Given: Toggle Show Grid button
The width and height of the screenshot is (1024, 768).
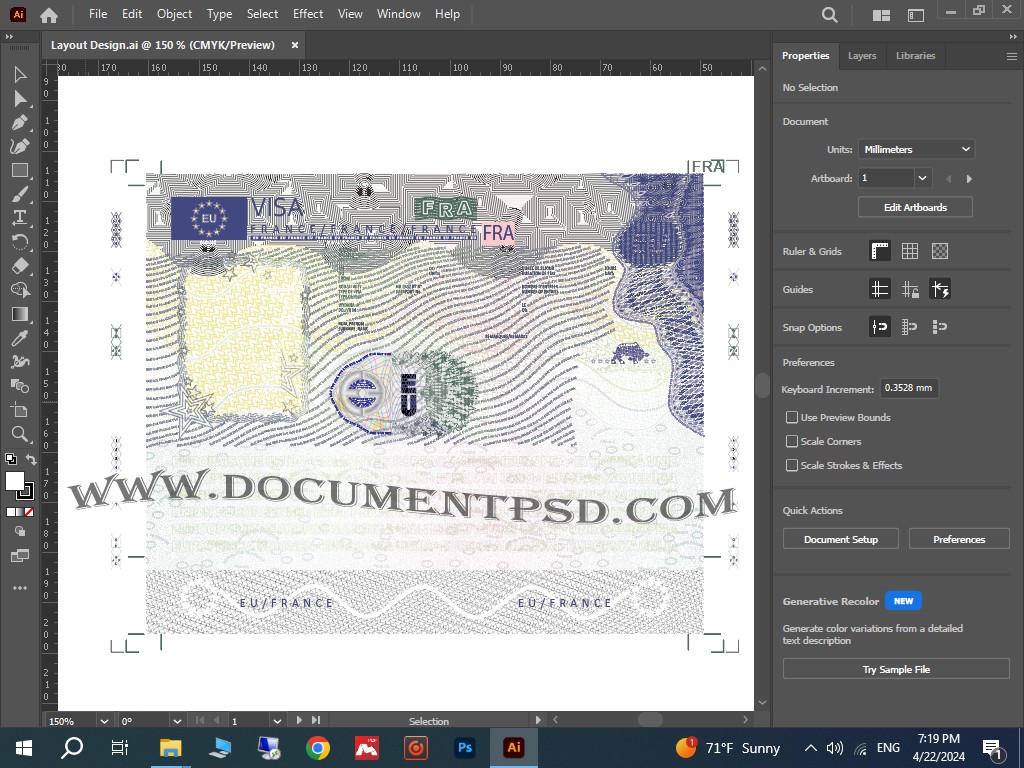Looking at the screenshot, I should pyautogui.click(x=910, y=251).
